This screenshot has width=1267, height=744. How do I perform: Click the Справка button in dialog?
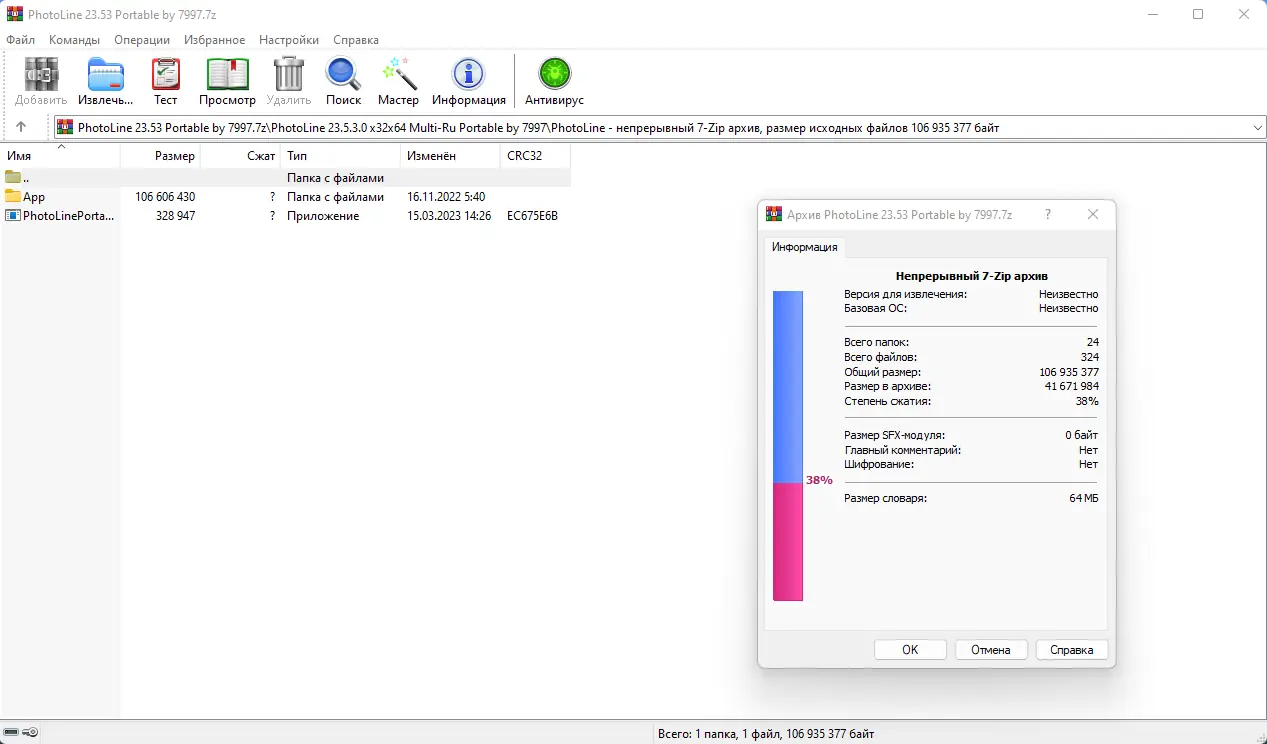[1072, 650]
